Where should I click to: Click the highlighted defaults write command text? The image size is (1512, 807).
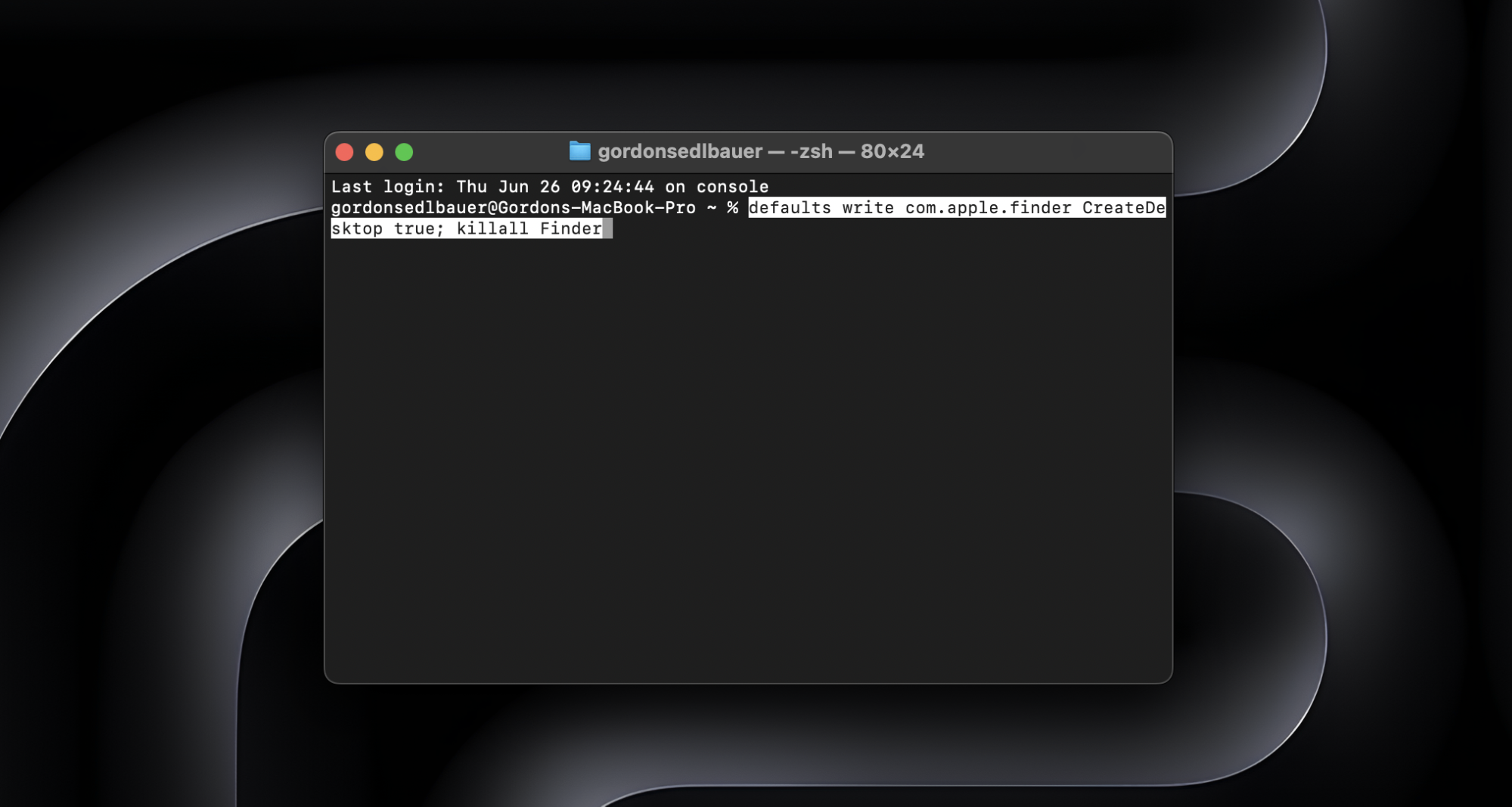click(790, 208)
